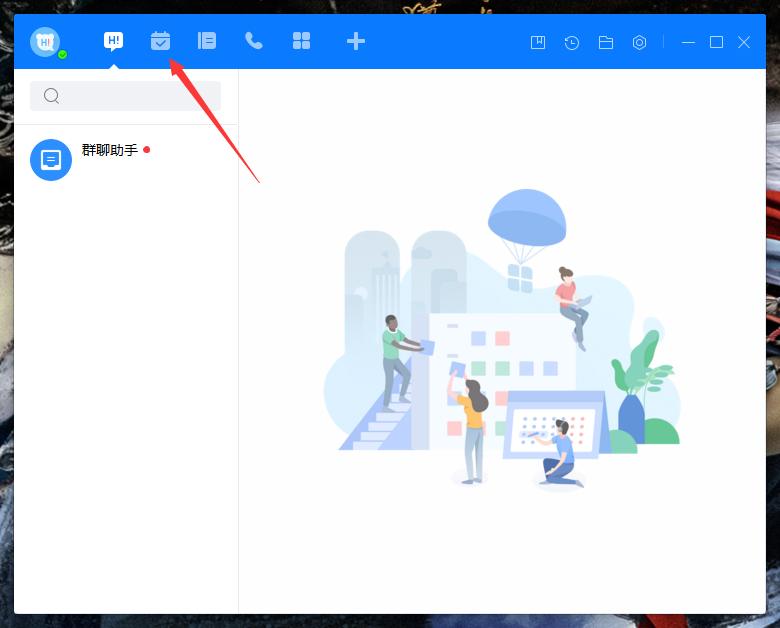Open the apps grid icon
The width and height of the screenshot is (780, 628).
pyautogui.click(x=301, y=41)
